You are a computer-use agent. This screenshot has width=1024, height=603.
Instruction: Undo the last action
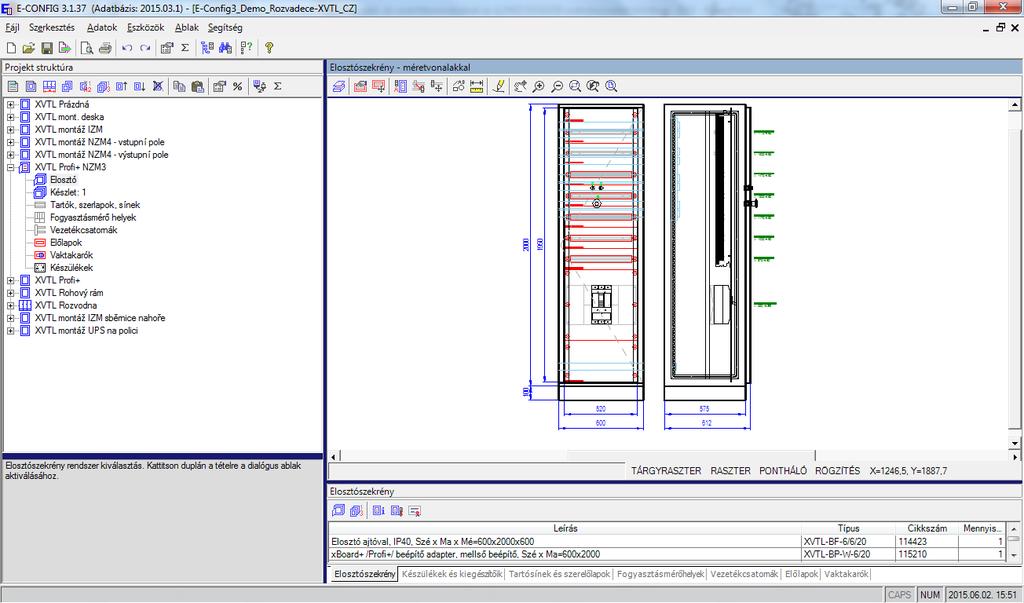click(x=127, y=48)
